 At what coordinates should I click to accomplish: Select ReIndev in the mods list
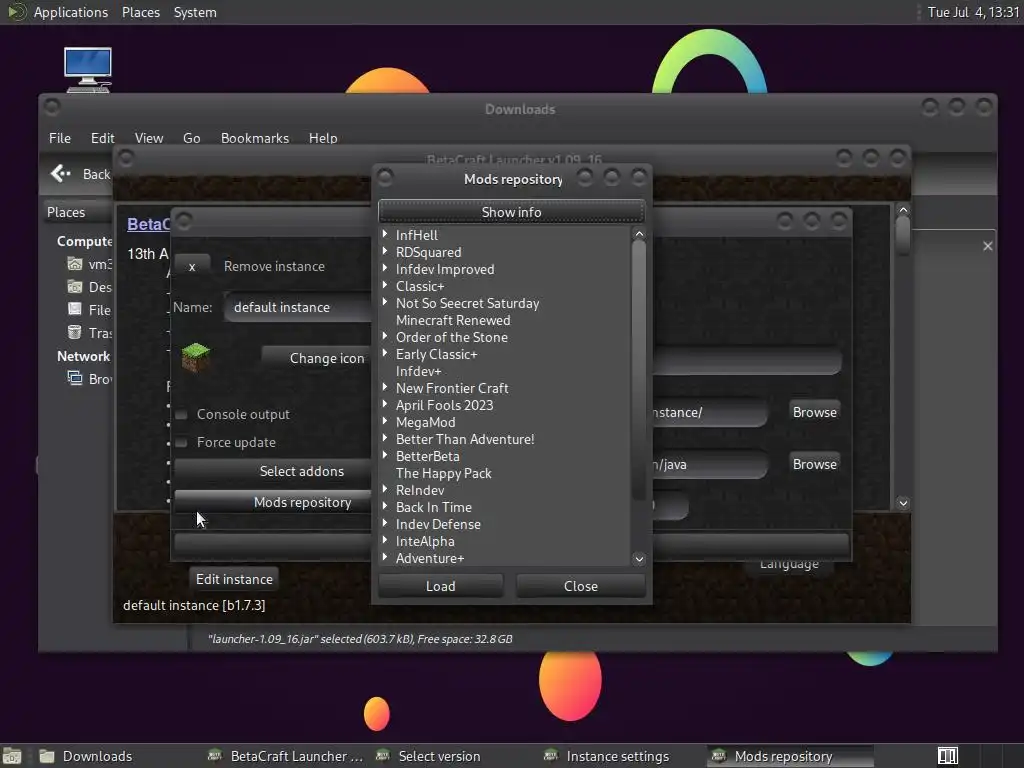420,490
